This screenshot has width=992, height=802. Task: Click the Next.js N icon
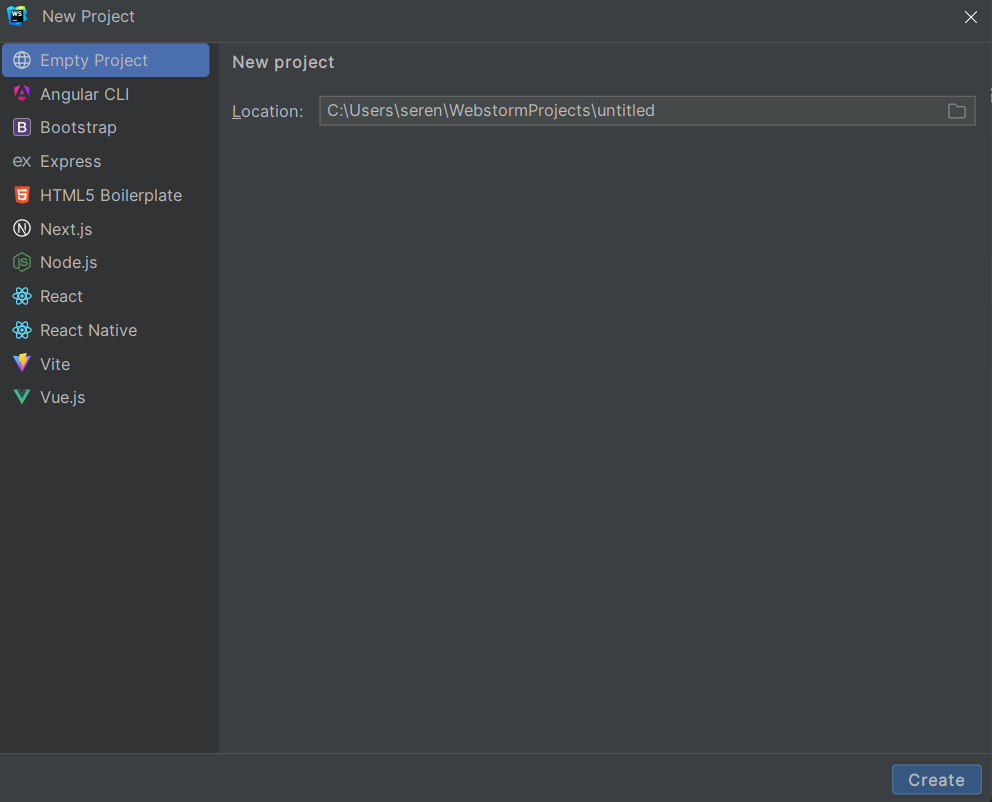22,228
